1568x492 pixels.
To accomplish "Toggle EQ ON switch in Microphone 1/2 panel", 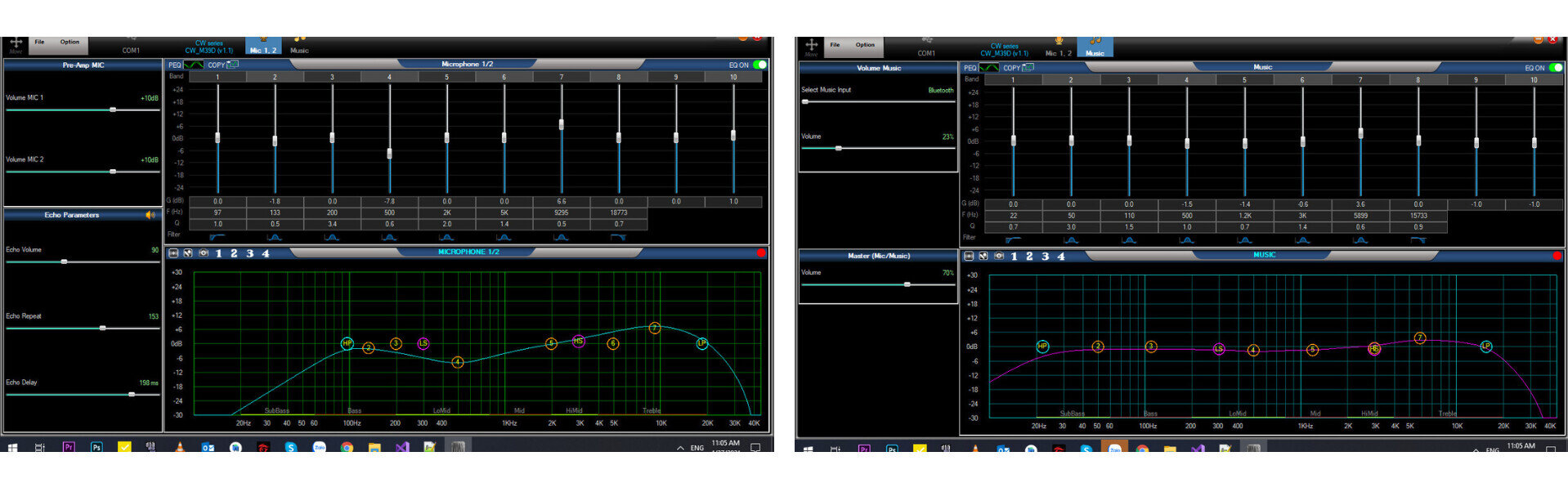I will [759, 65].
